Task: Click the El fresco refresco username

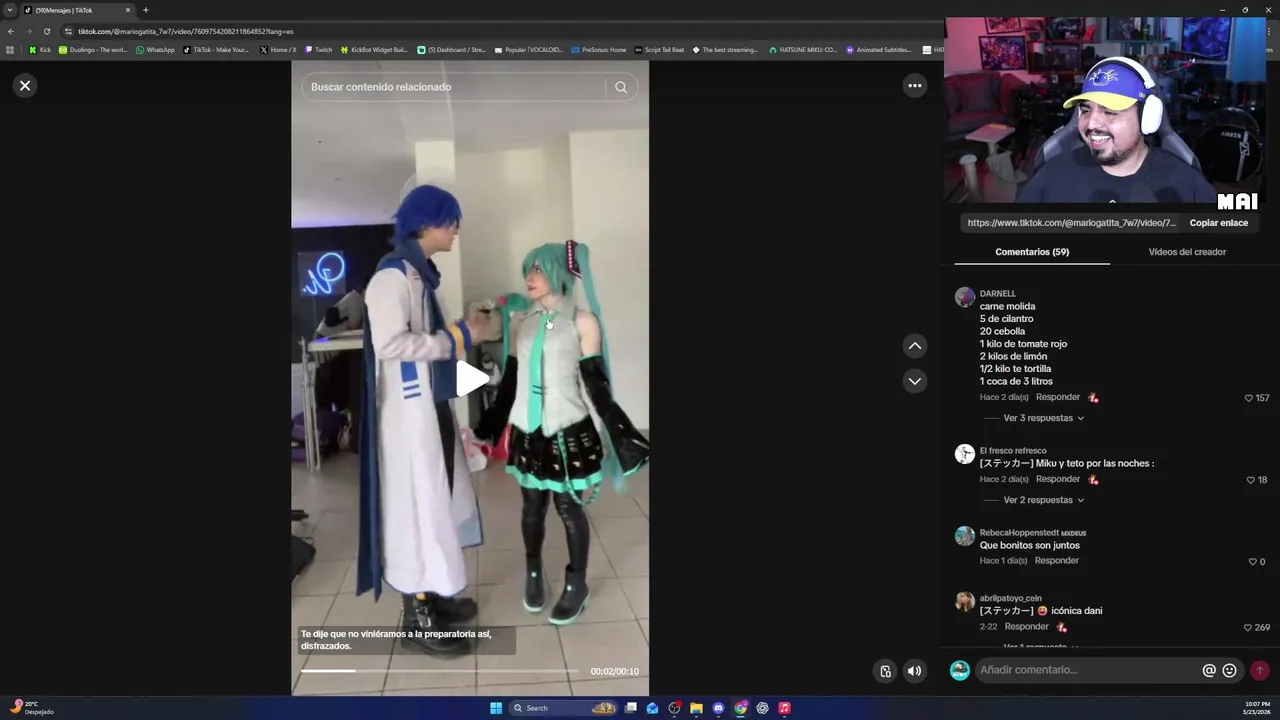Action: pos(1013,451)
